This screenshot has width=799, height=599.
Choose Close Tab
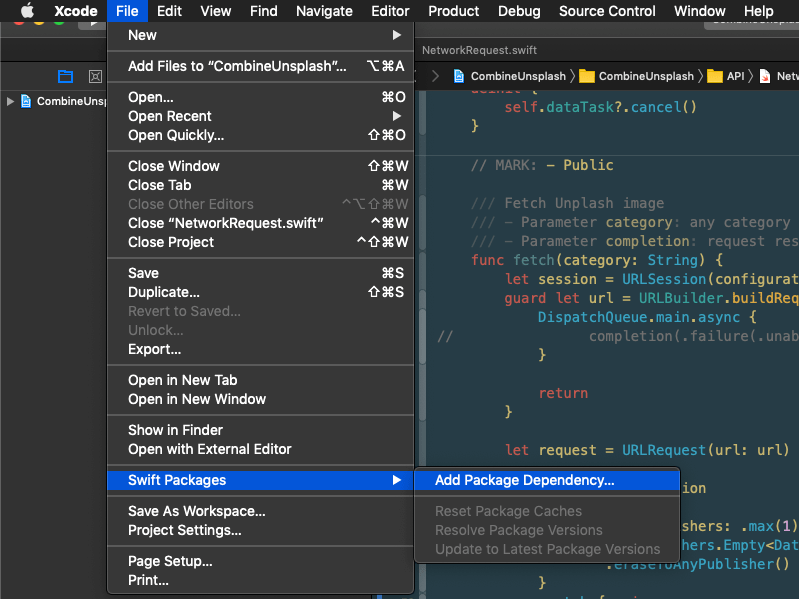pyautogui.click(x=260, y=185)
